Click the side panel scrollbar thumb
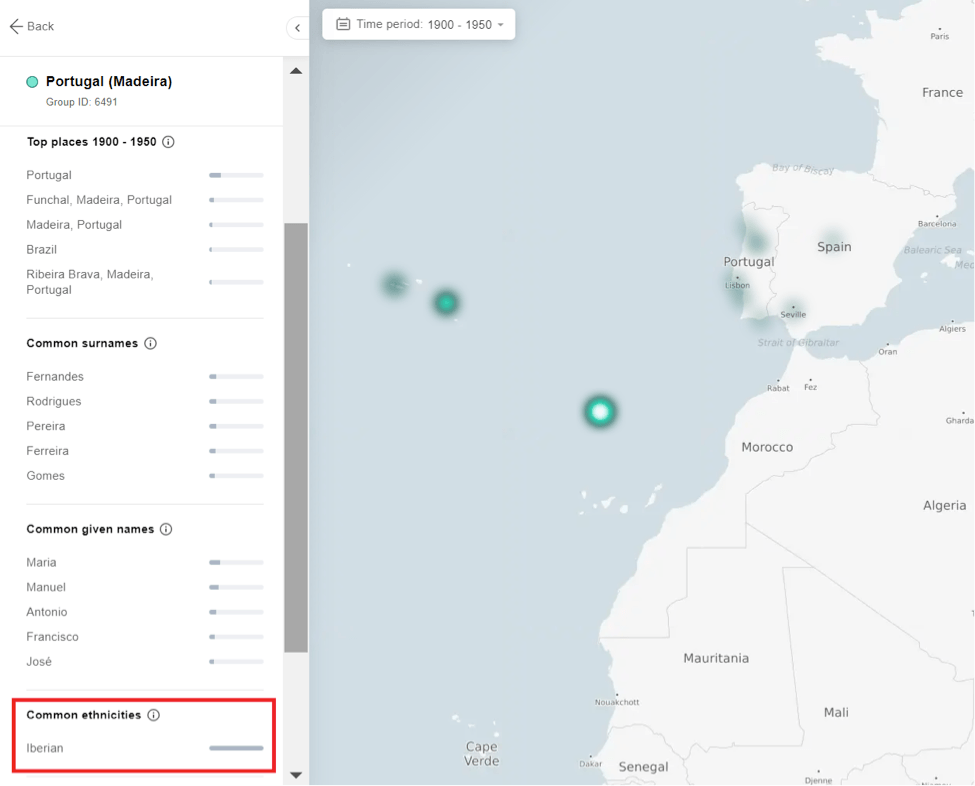 click(x=296, y=437)
